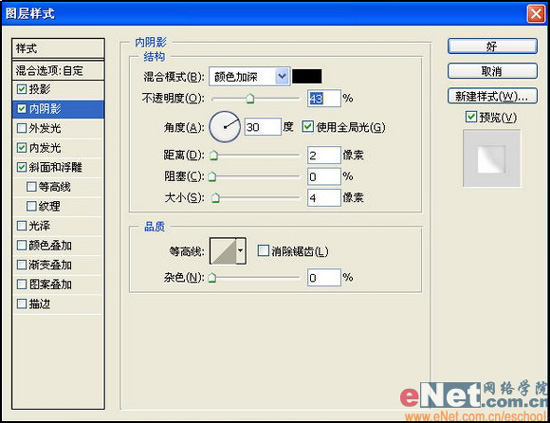
Task: Open the 混合模式 颜色加深 dropdown
Action: coord(250,76)
